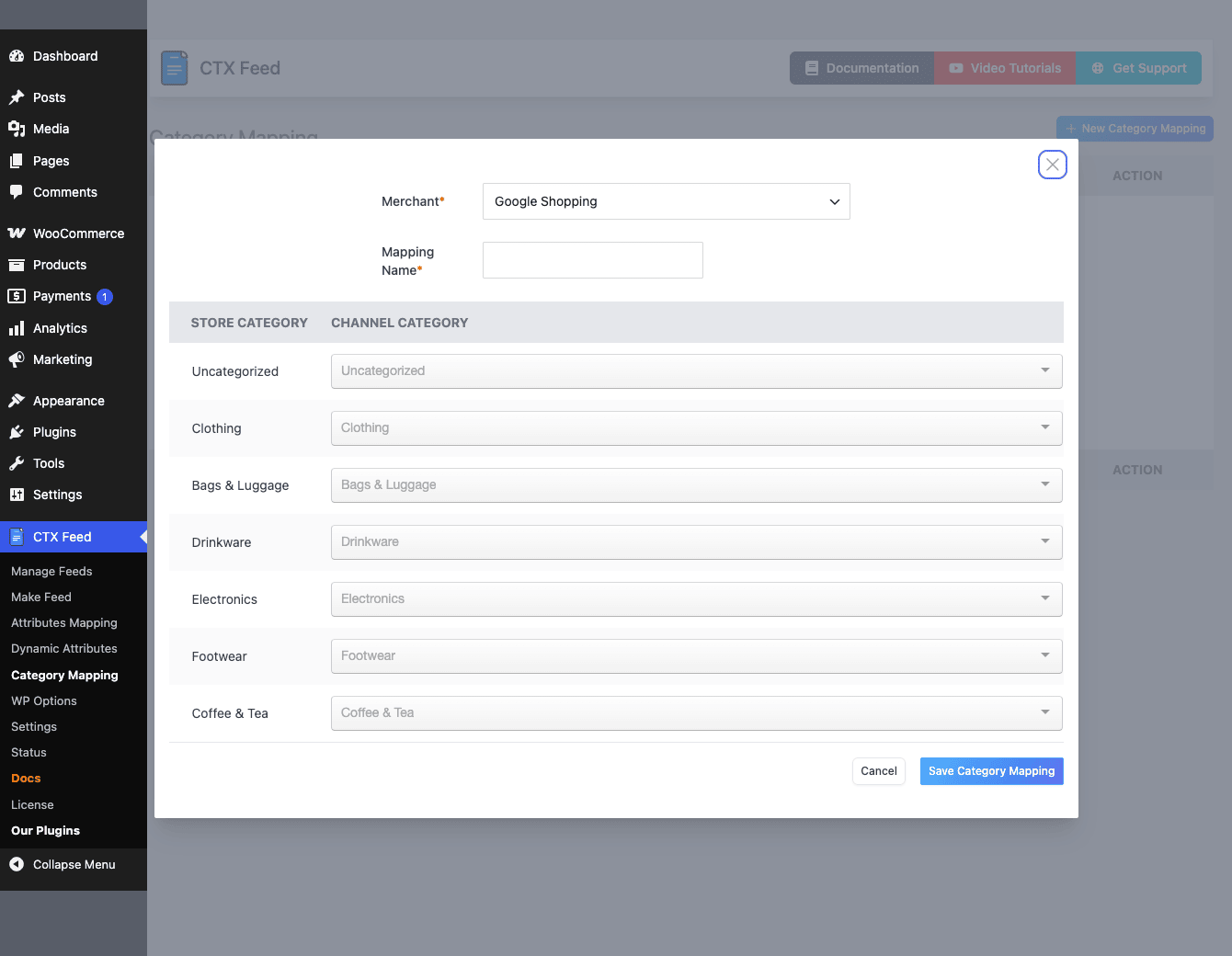1232x956 pixels.
Task: Click the Dashboard gauge icon
Action: pos(17,56)
